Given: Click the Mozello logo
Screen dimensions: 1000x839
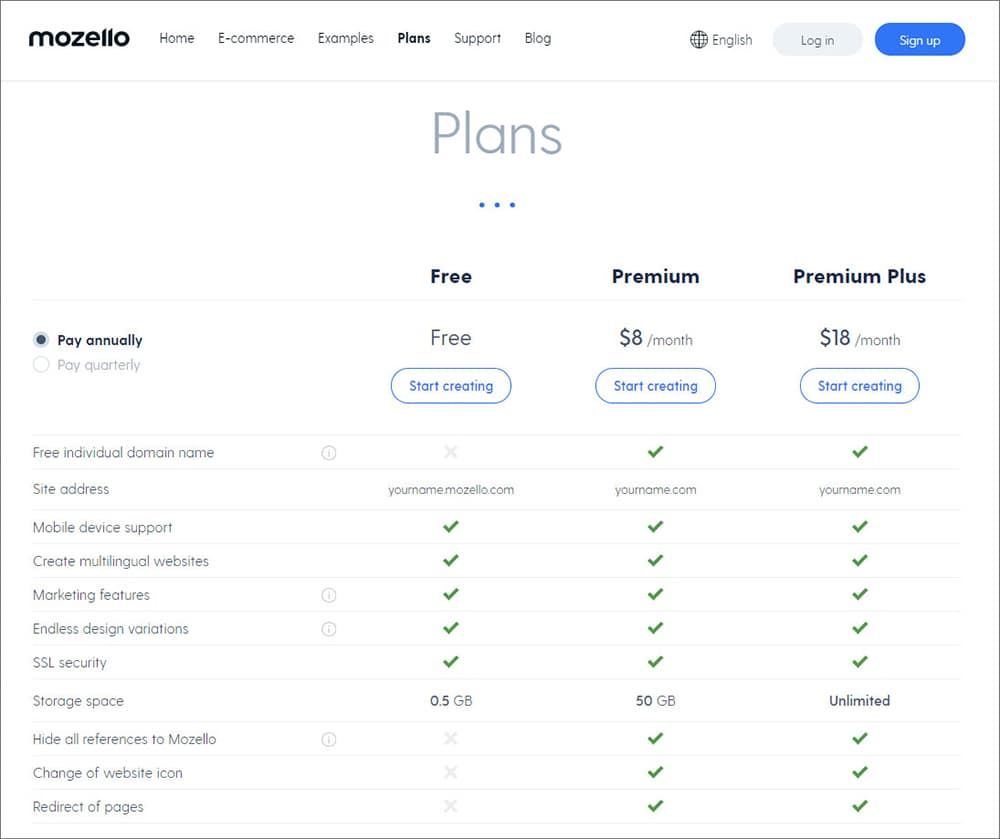Looking at the screenshot, I should click(x=79, y=38).
